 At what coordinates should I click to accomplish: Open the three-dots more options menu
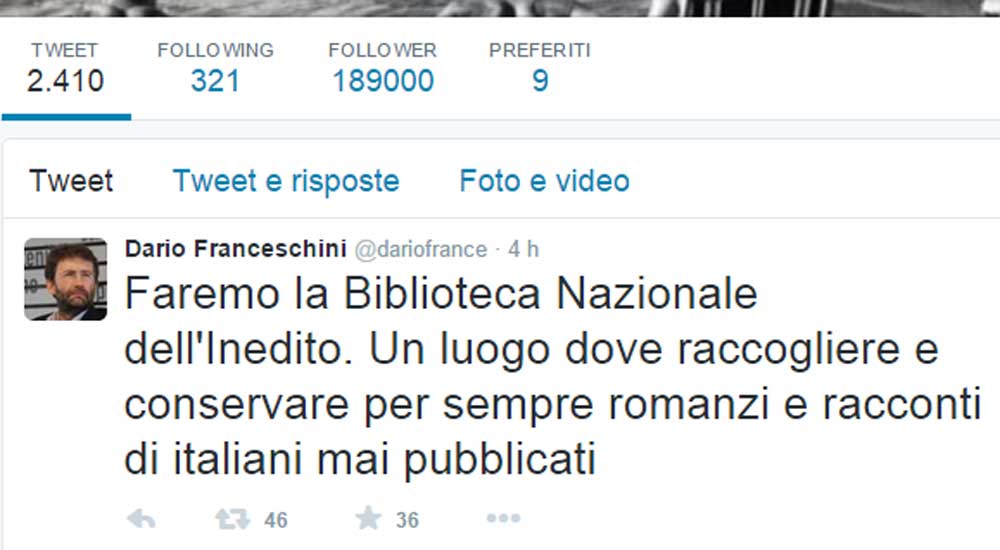point(503,518)
